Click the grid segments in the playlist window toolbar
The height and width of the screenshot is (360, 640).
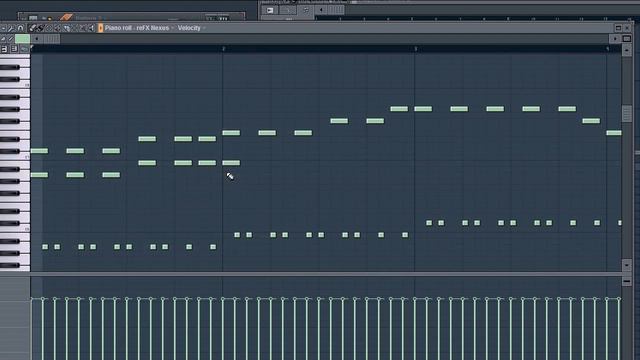(336, 10)
